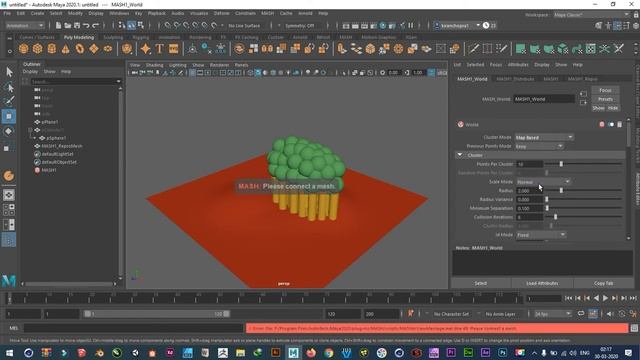Viewport: 640px width, 360px height.
Task: Select the arrow Select tool in toolbox
Action: click(x=9, y=72)
